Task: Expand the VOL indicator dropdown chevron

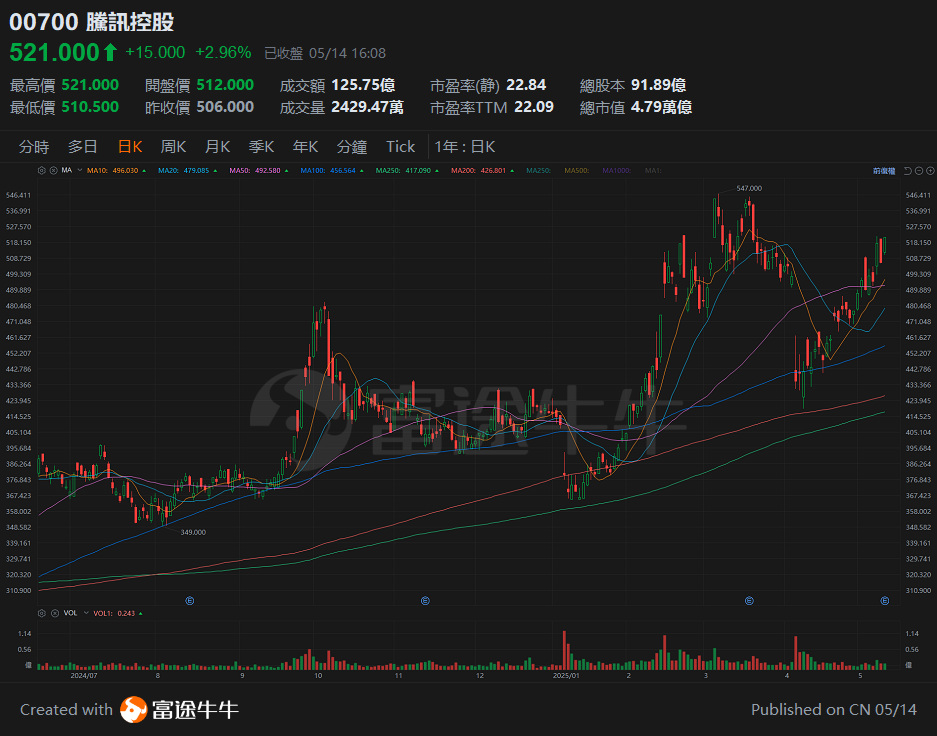Action: (86, 613)
